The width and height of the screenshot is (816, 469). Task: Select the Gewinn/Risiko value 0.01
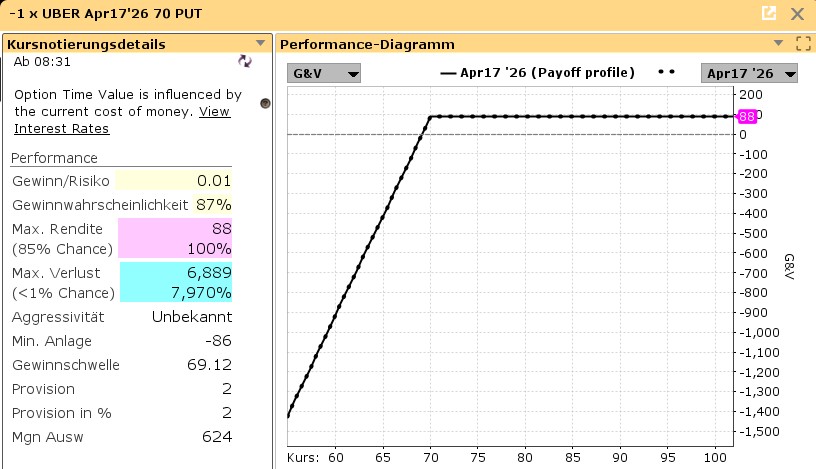tap(214, 181)
